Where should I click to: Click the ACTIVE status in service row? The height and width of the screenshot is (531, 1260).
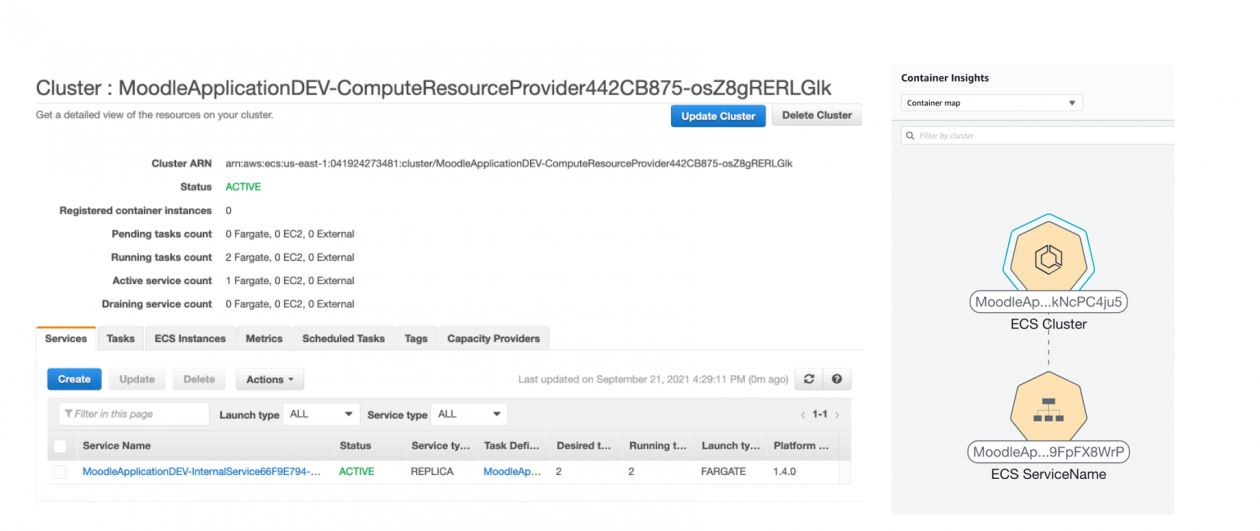pyautogui.click(x=355, y=471)
